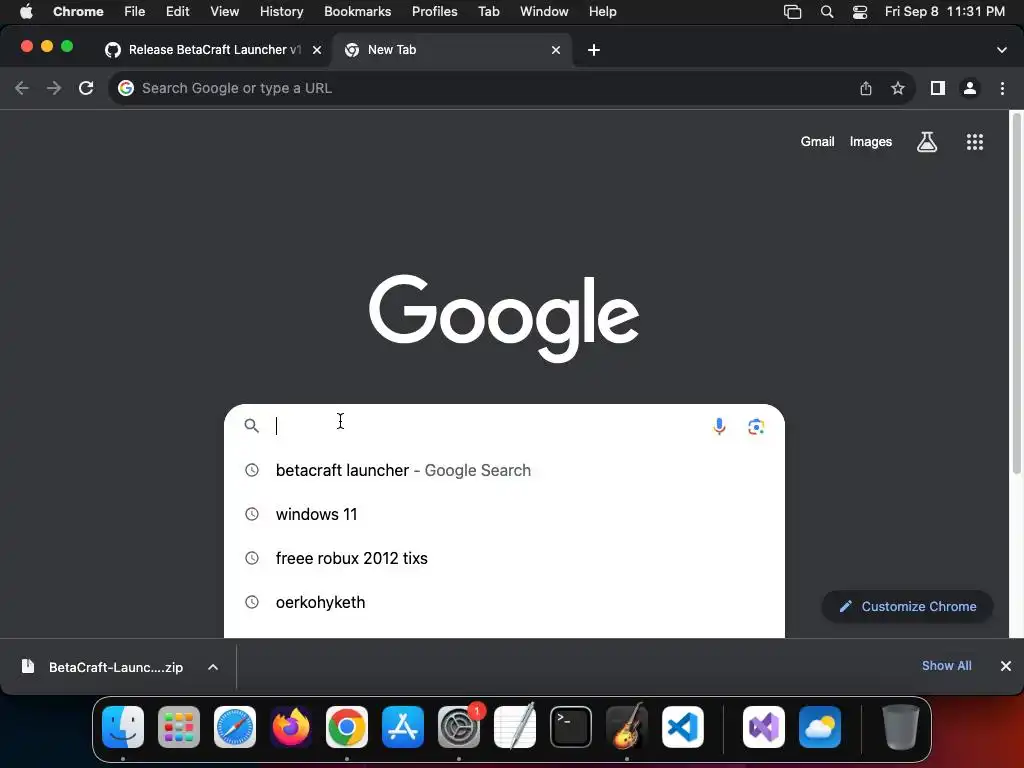Open System Settings from the dock

[459, 727]
